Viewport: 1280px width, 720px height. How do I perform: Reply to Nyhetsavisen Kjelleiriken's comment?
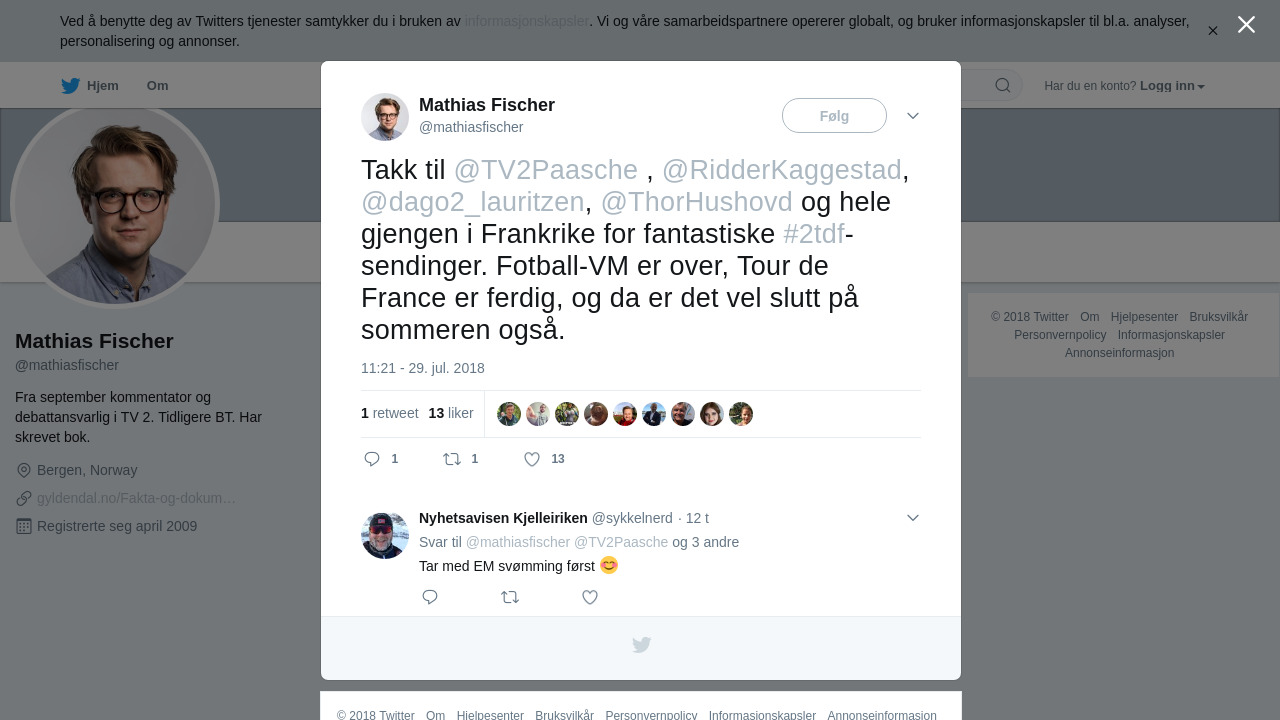coord(430,597)
